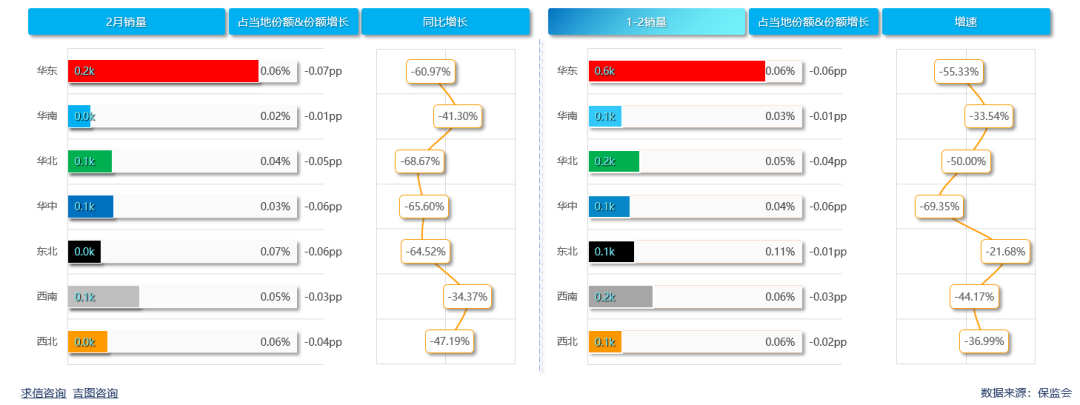Pick the orange 西北 bar in 1-2销量 chart
Image resolution: width=1080 pixels, height=405 pixels.
click(606, 341)
